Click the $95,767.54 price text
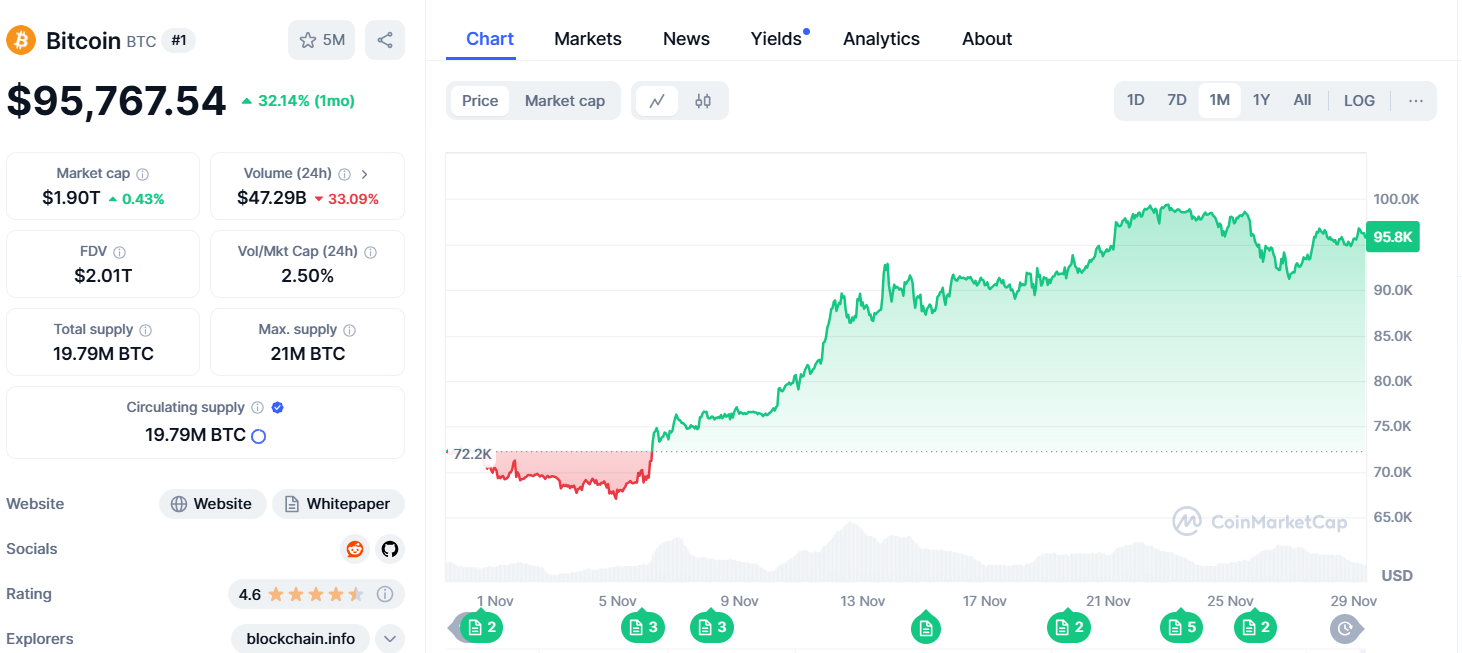Image resolution: width=1462 pixels, height=653 pixels. 116,101
